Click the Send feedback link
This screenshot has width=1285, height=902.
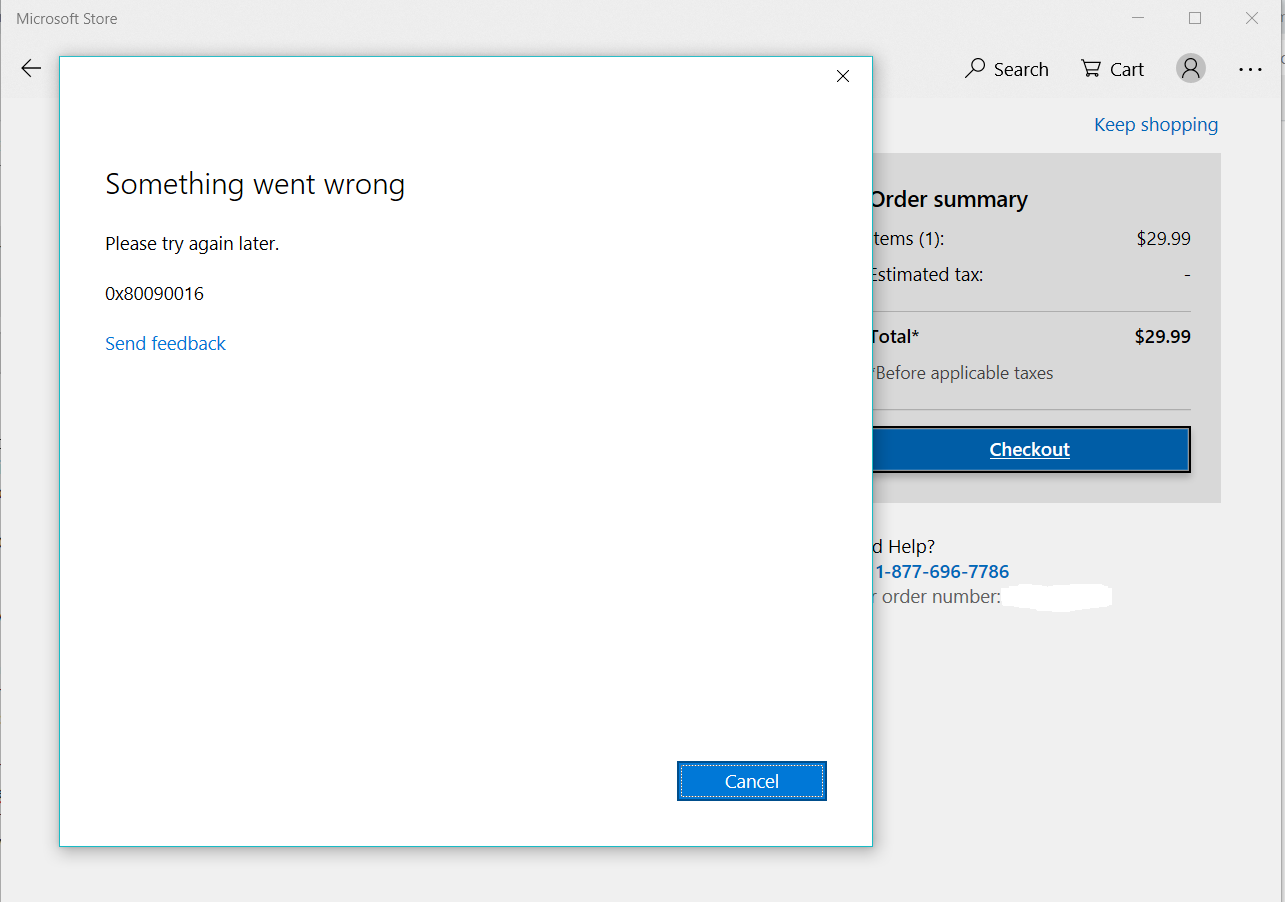click(x=165, y=343)
